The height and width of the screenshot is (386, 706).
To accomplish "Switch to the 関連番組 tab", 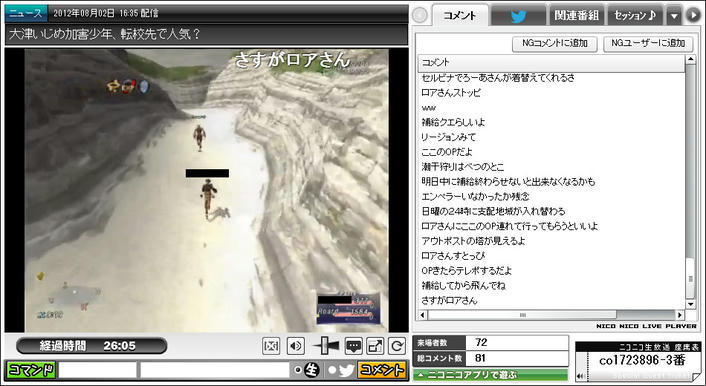I will (x=576, y=16).
